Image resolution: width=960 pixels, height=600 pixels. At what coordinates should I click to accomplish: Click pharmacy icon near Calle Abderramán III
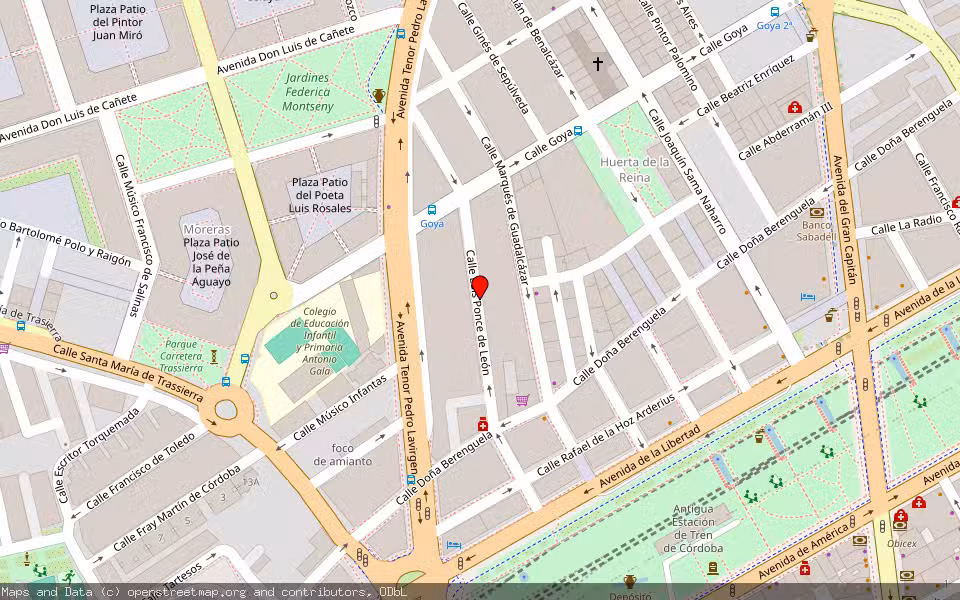[x=795, y=107]
